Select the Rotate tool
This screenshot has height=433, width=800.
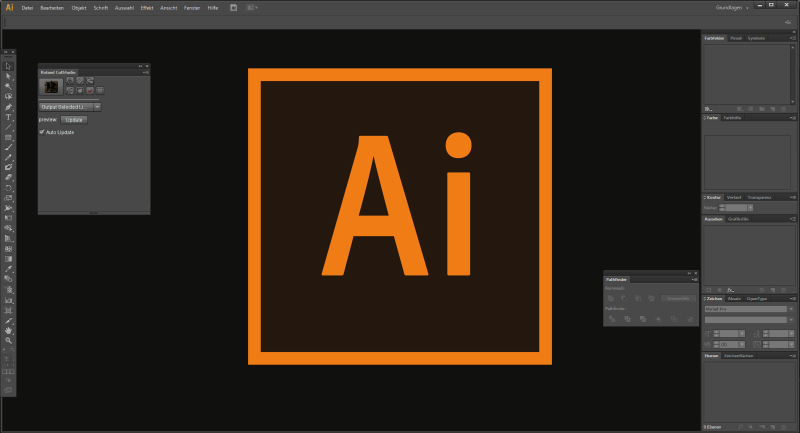click(x=8, y=188)
